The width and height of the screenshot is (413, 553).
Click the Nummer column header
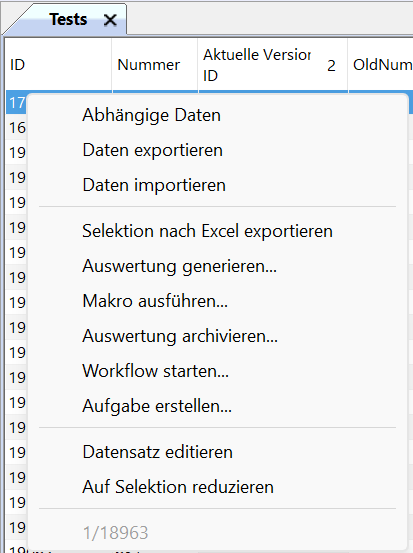(155, 65)
